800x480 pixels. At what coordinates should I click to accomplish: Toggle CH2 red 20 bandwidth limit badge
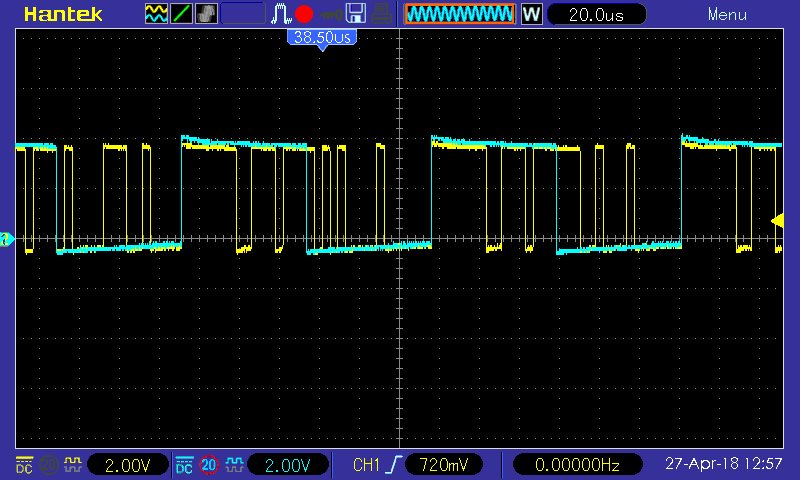[x=208, y=465]
